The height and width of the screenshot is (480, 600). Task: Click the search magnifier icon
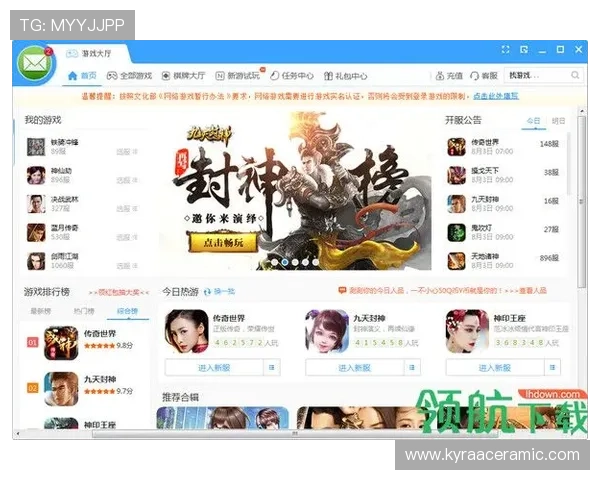pos(575,75)
